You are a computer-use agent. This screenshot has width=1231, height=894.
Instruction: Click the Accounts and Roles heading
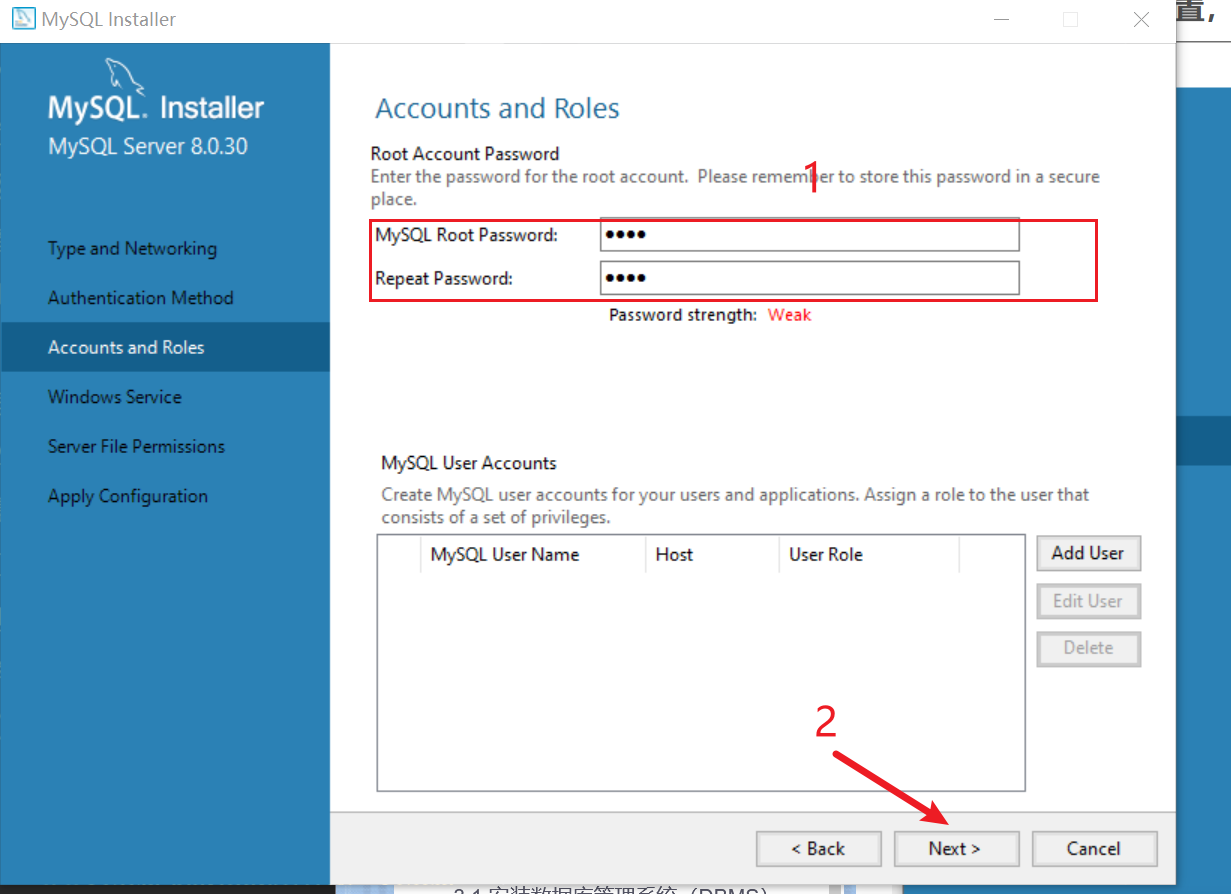pyautogui.click(x=497, y=108)
